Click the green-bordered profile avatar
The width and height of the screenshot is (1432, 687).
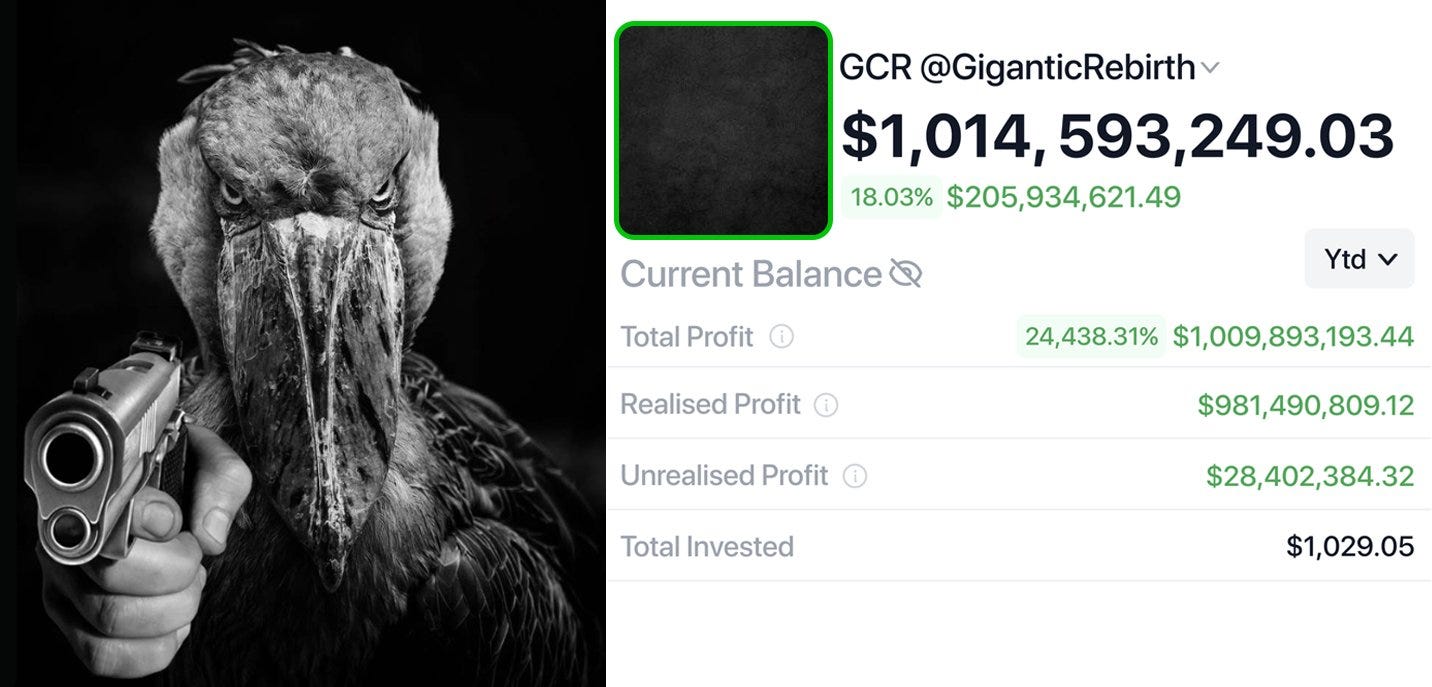(723, 131)
